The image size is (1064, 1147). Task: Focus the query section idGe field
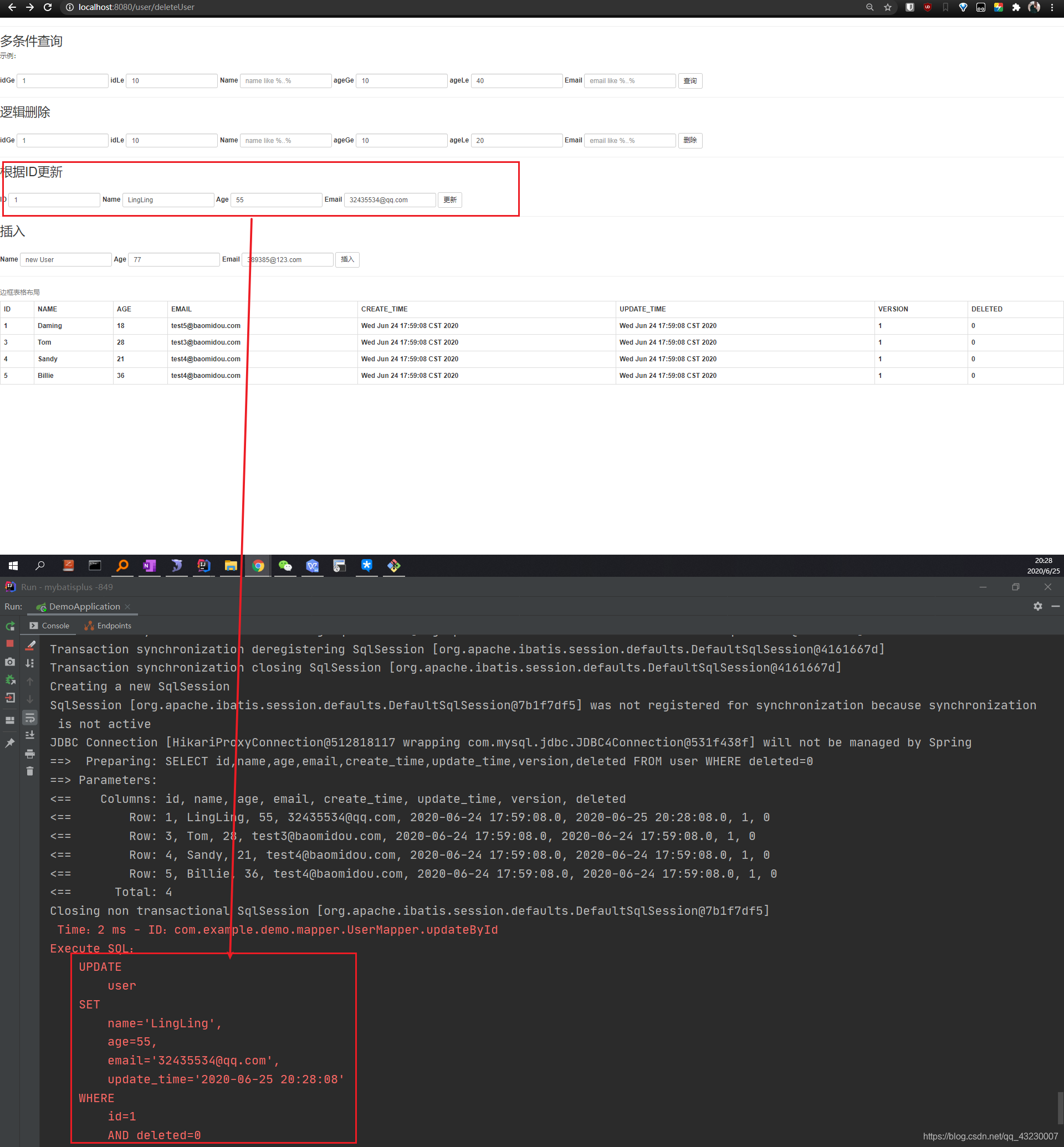click(63, 80)
